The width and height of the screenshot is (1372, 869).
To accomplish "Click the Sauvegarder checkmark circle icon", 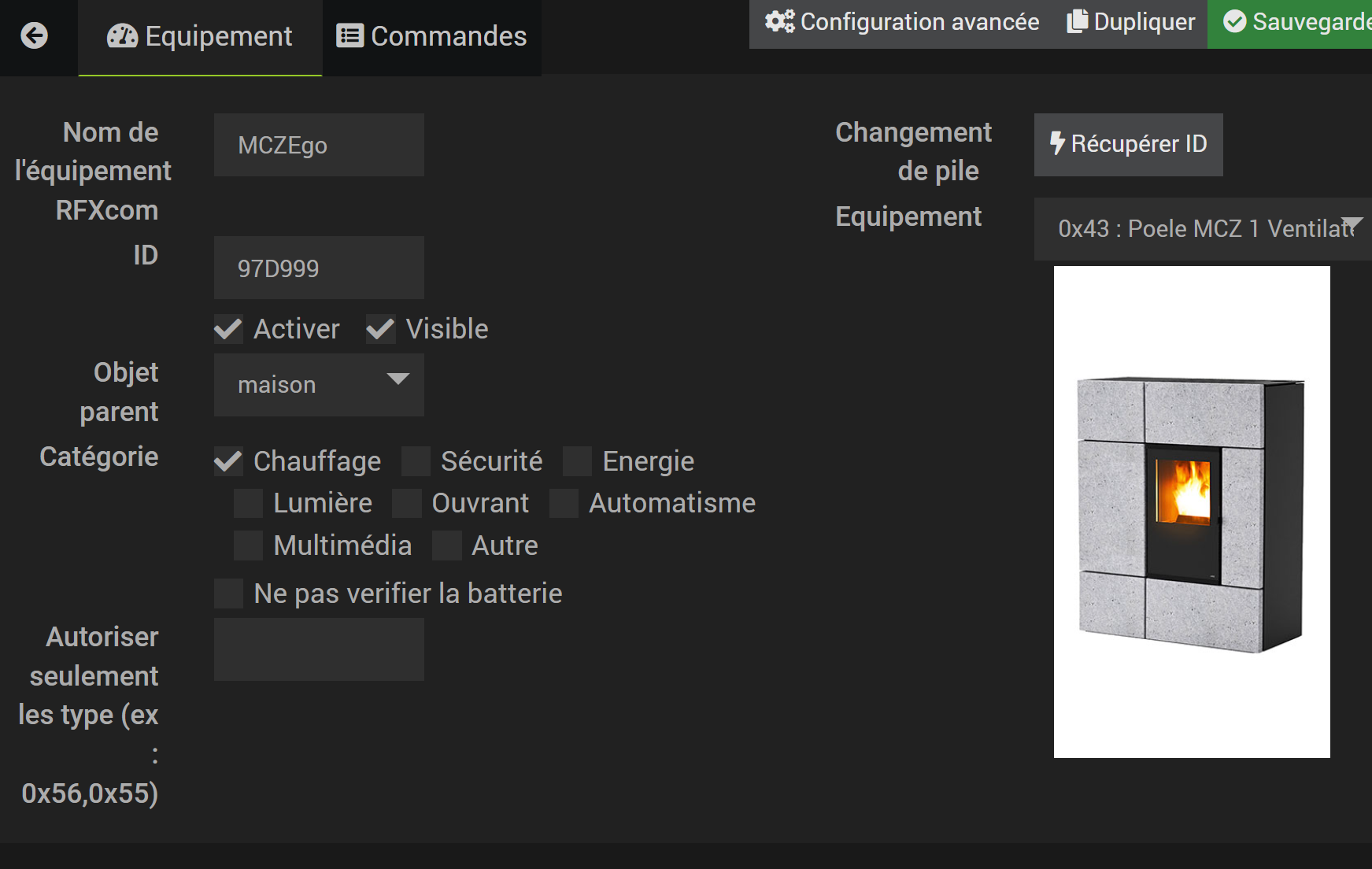I will tap(1235, 21).
